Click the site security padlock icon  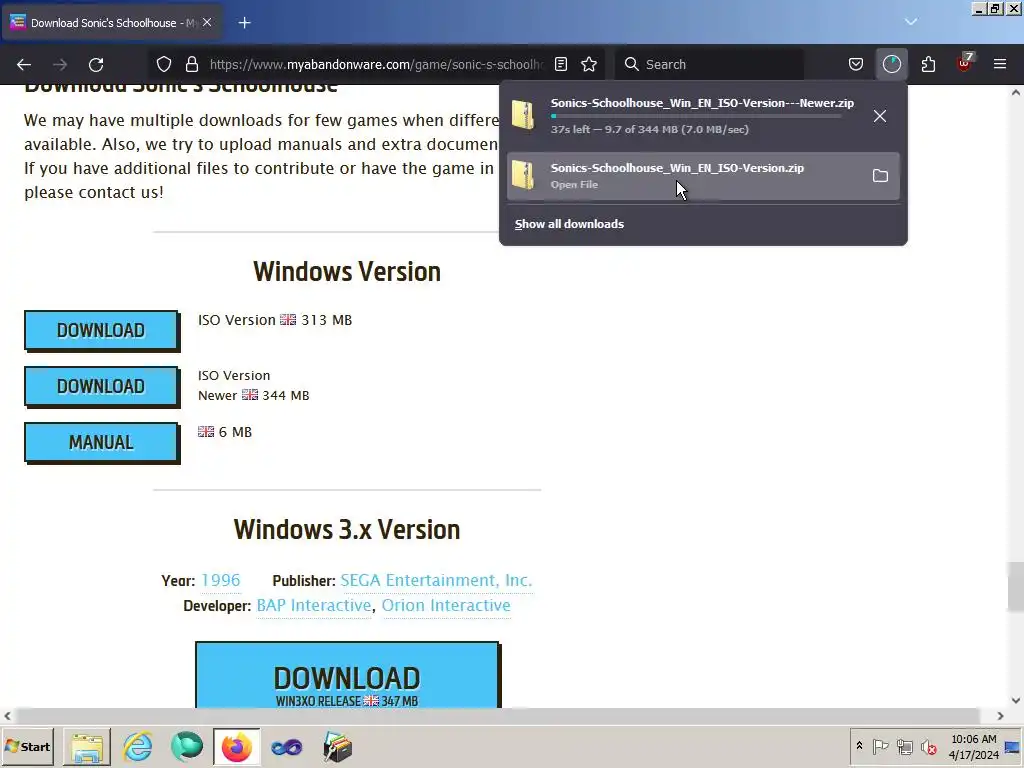click(191, 64)
